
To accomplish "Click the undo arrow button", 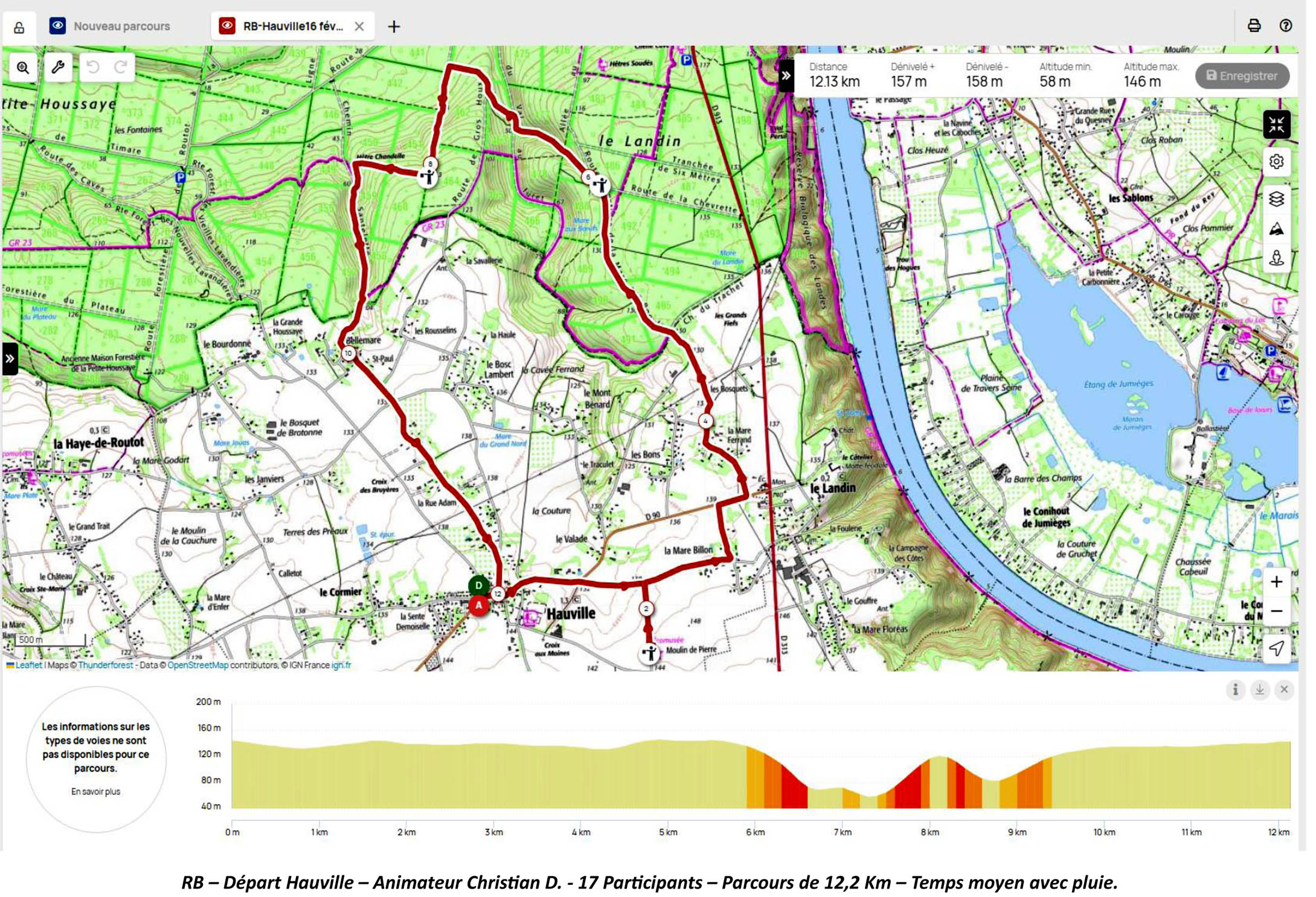I will 93,68.
